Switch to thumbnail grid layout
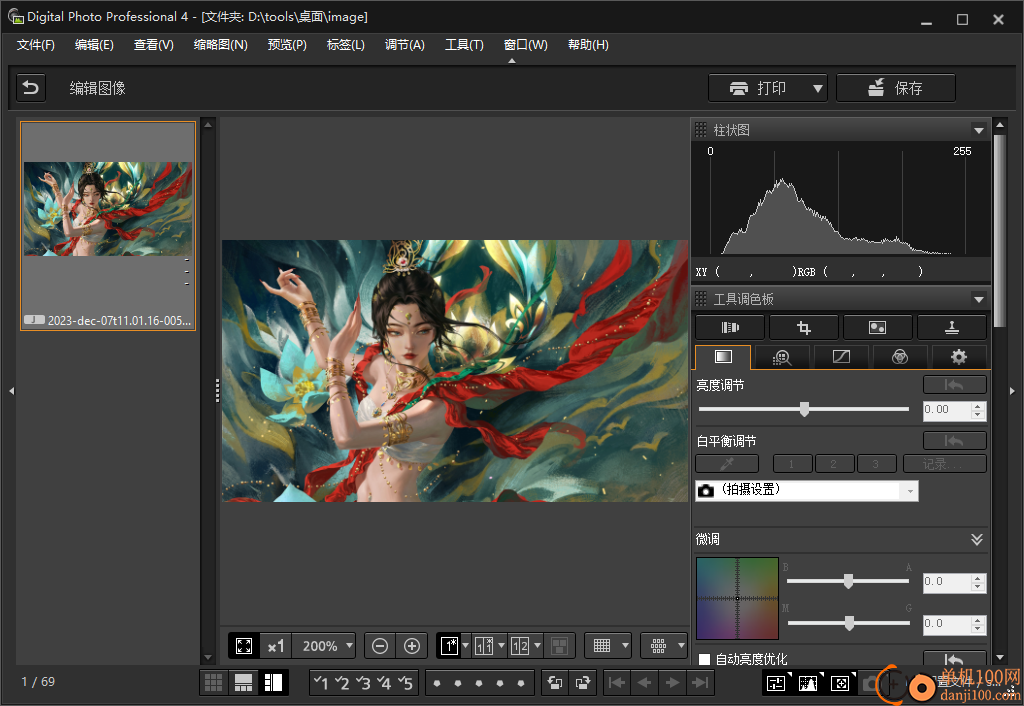The image size is (1024, 706). click(214, 682)
